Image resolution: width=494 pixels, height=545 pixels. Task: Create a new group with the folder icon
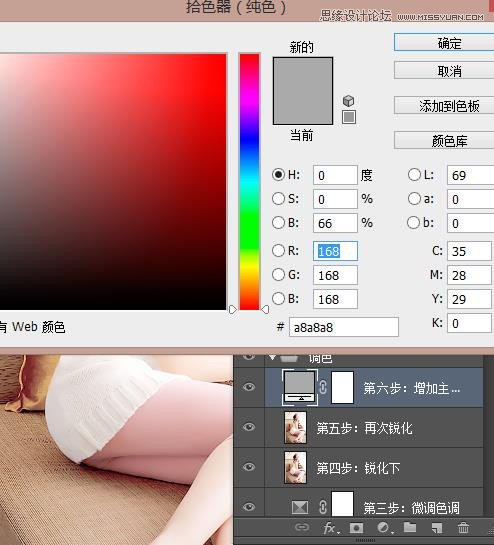coord(410,527)
